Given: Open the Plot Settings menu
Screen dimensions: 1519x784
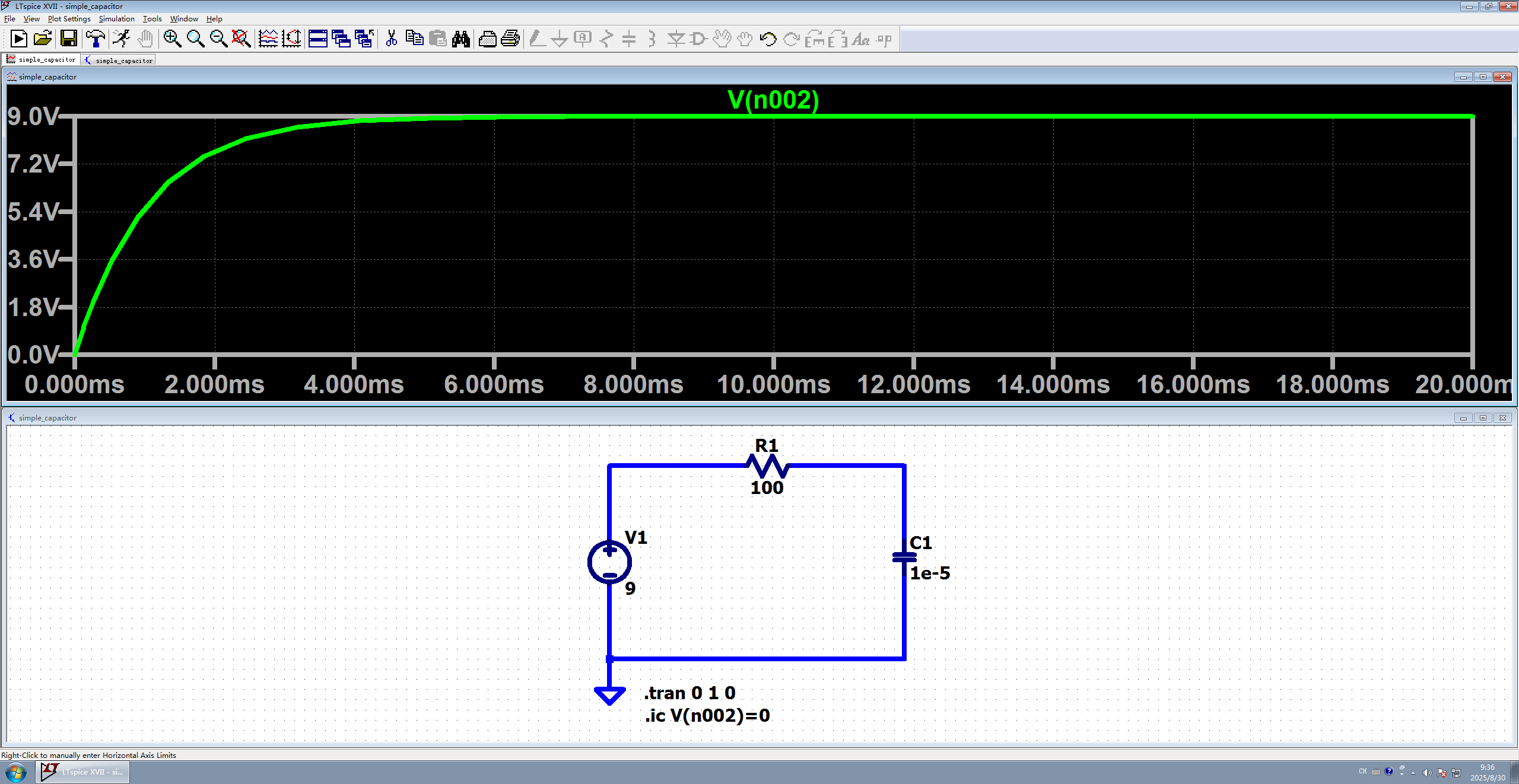Looking at the screenshot, I should 69,19.
